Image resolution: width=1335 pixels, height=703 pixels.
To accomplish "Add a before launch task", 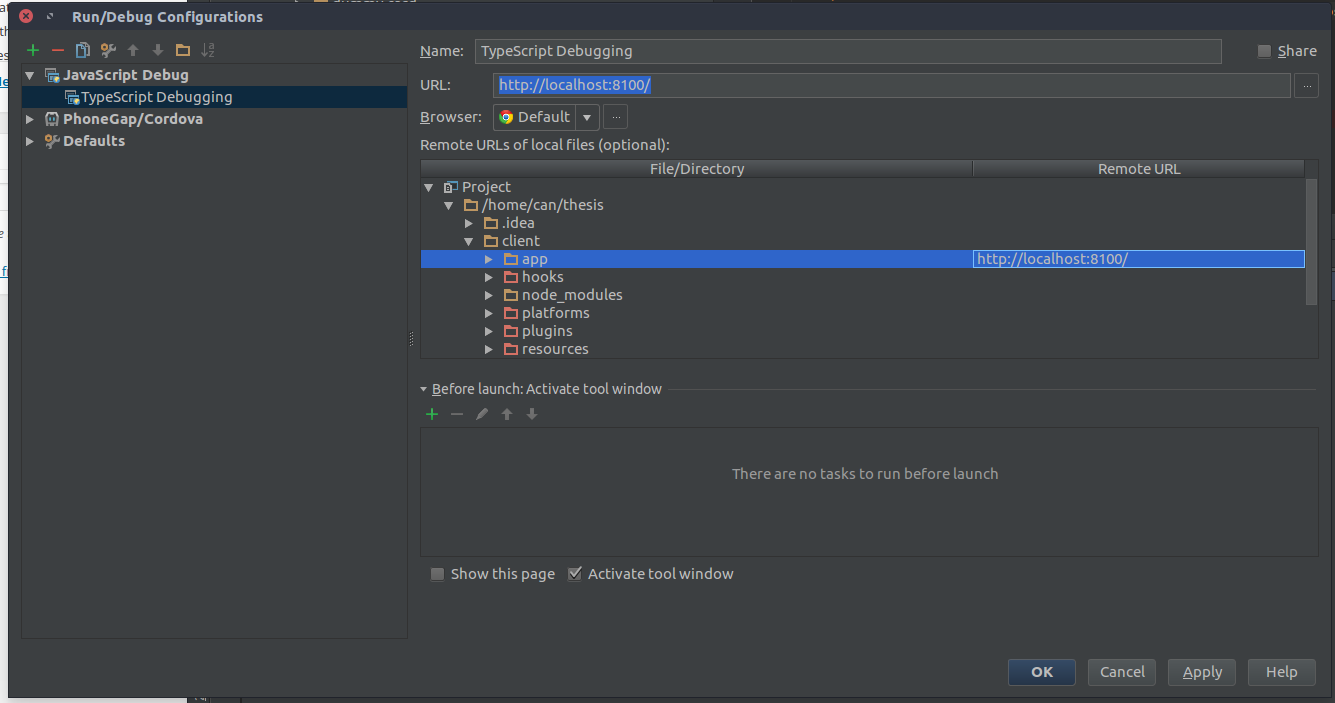I will pos(432,414).
